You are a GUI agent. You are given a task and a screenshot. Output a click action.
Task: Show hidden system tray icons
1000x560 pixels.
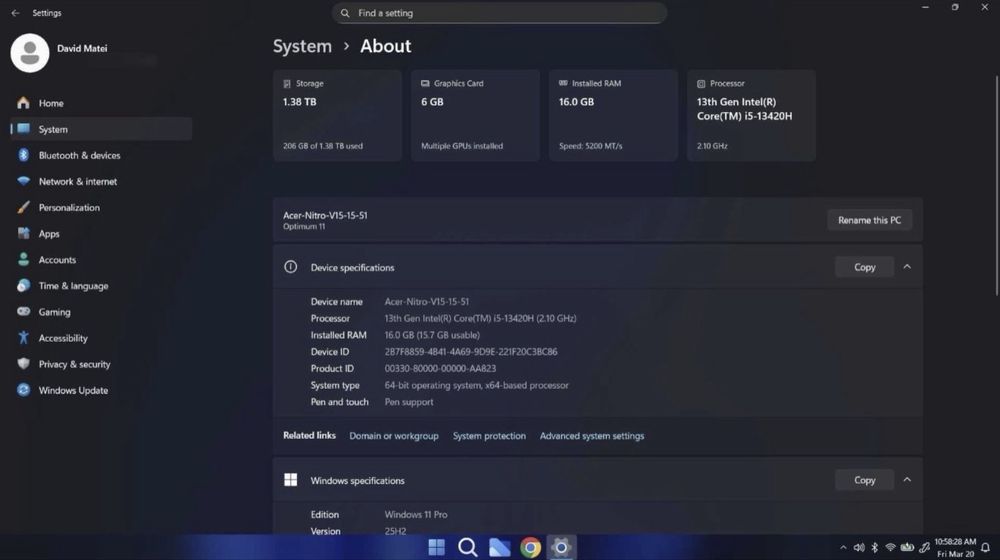[843, 547]
